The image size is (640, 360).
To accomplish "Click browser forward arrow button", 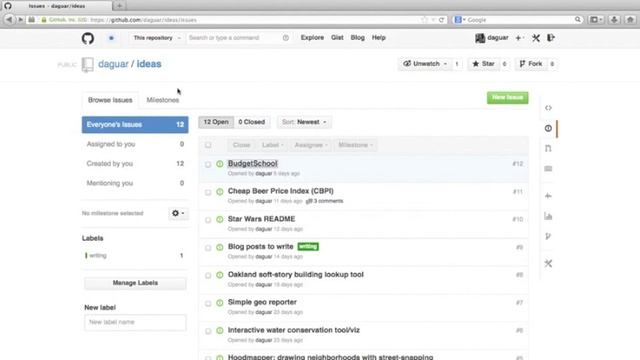I will pos(20,20).
